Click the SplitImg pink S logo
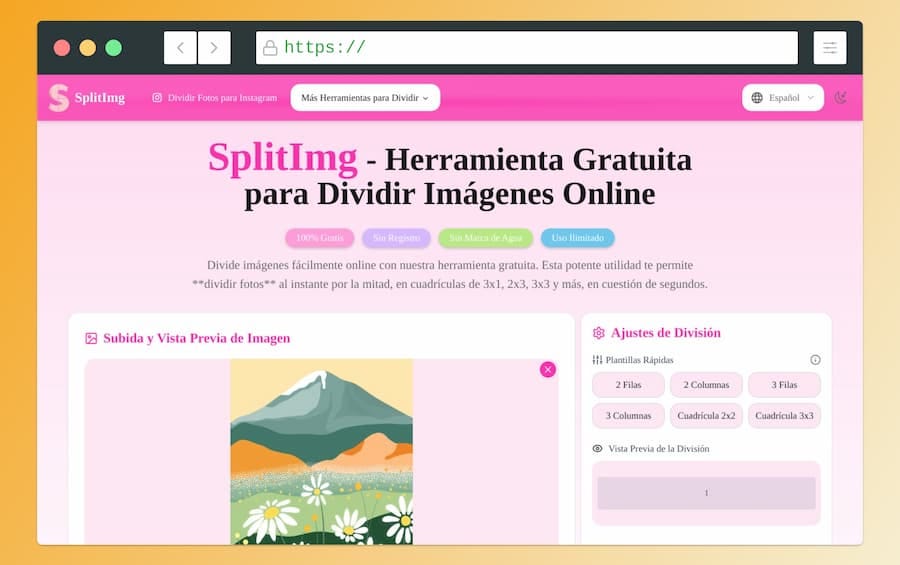Viewport: 900px width, 565px height. pyautogui.click(x=59, y=98)
